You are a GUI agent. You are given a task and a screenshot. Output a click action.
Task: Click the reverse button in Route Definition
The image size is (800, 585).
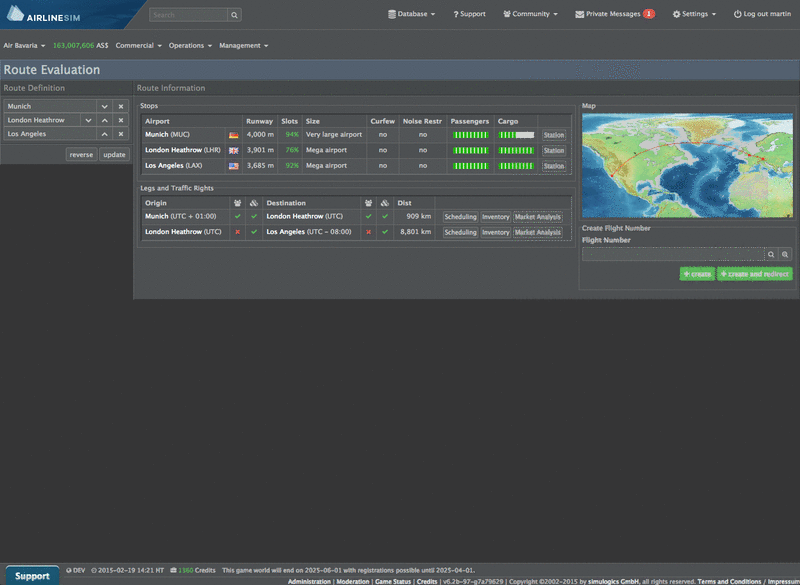pyautogui.click(x=81, y=154)
